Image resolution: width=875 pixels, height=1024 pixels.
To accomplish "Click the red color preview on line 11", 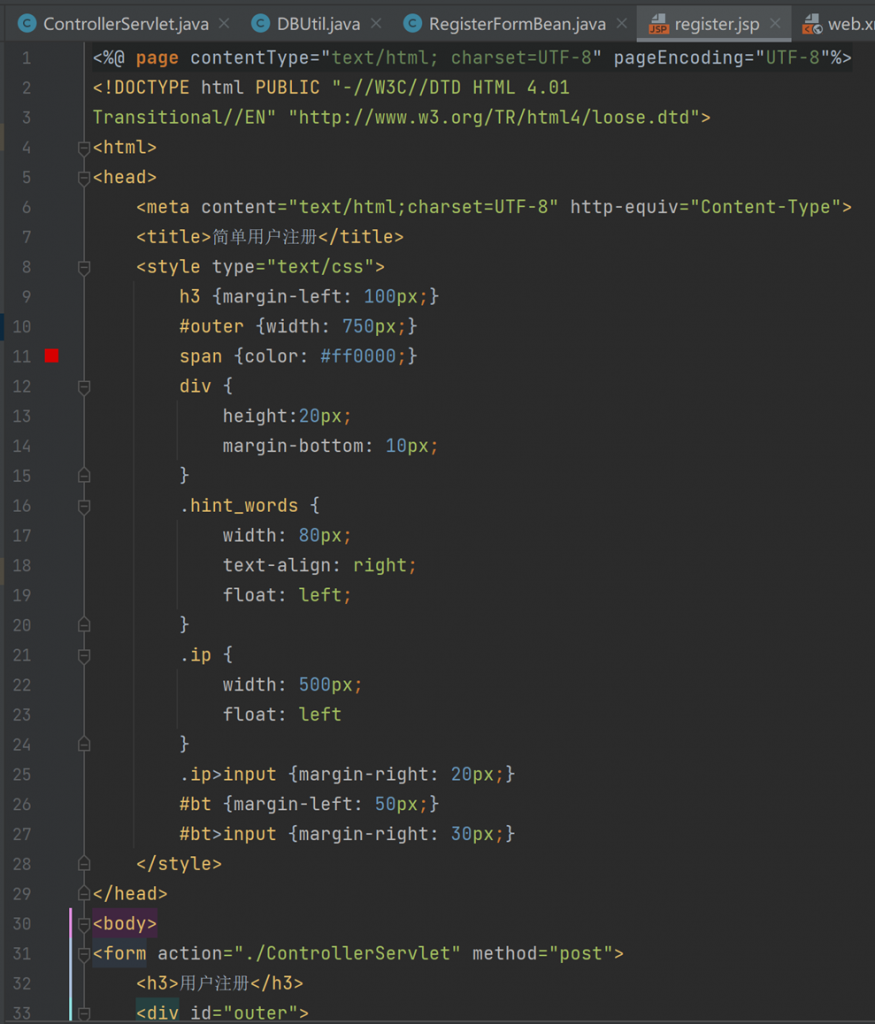I will [52, 355].
